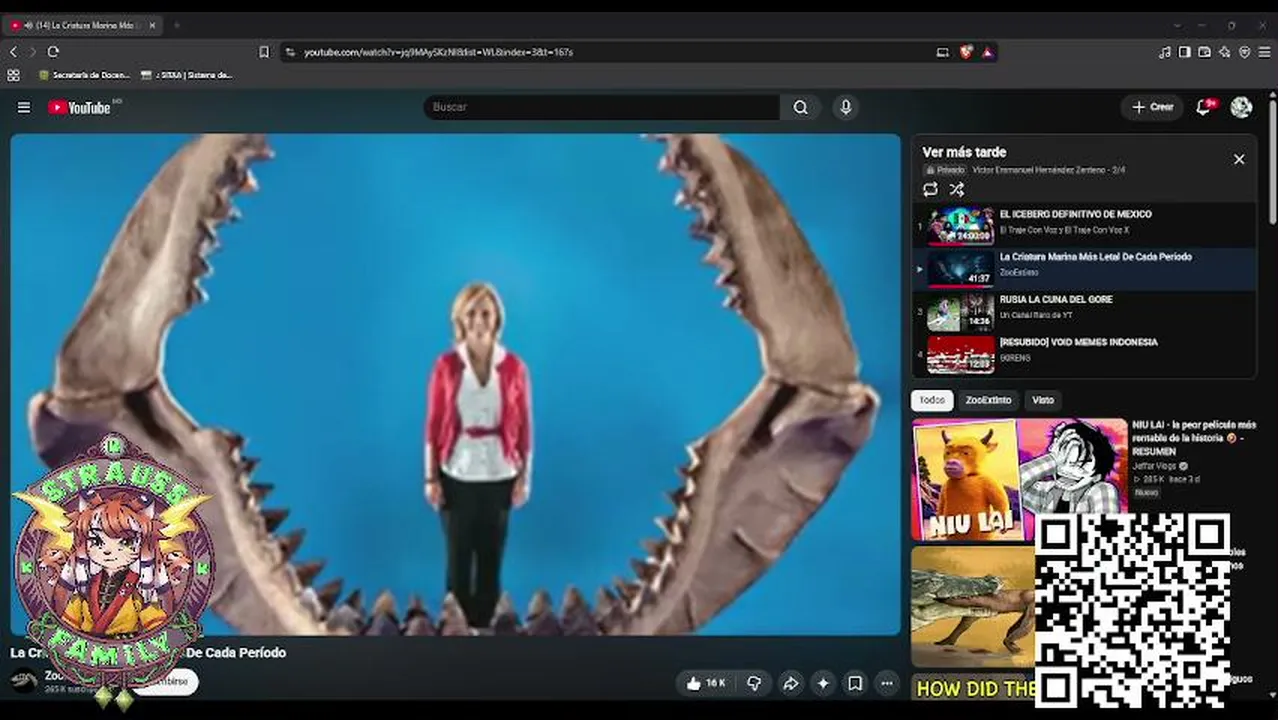Open the NIU LAI recommended video thumbnail

click(1019, 479)
